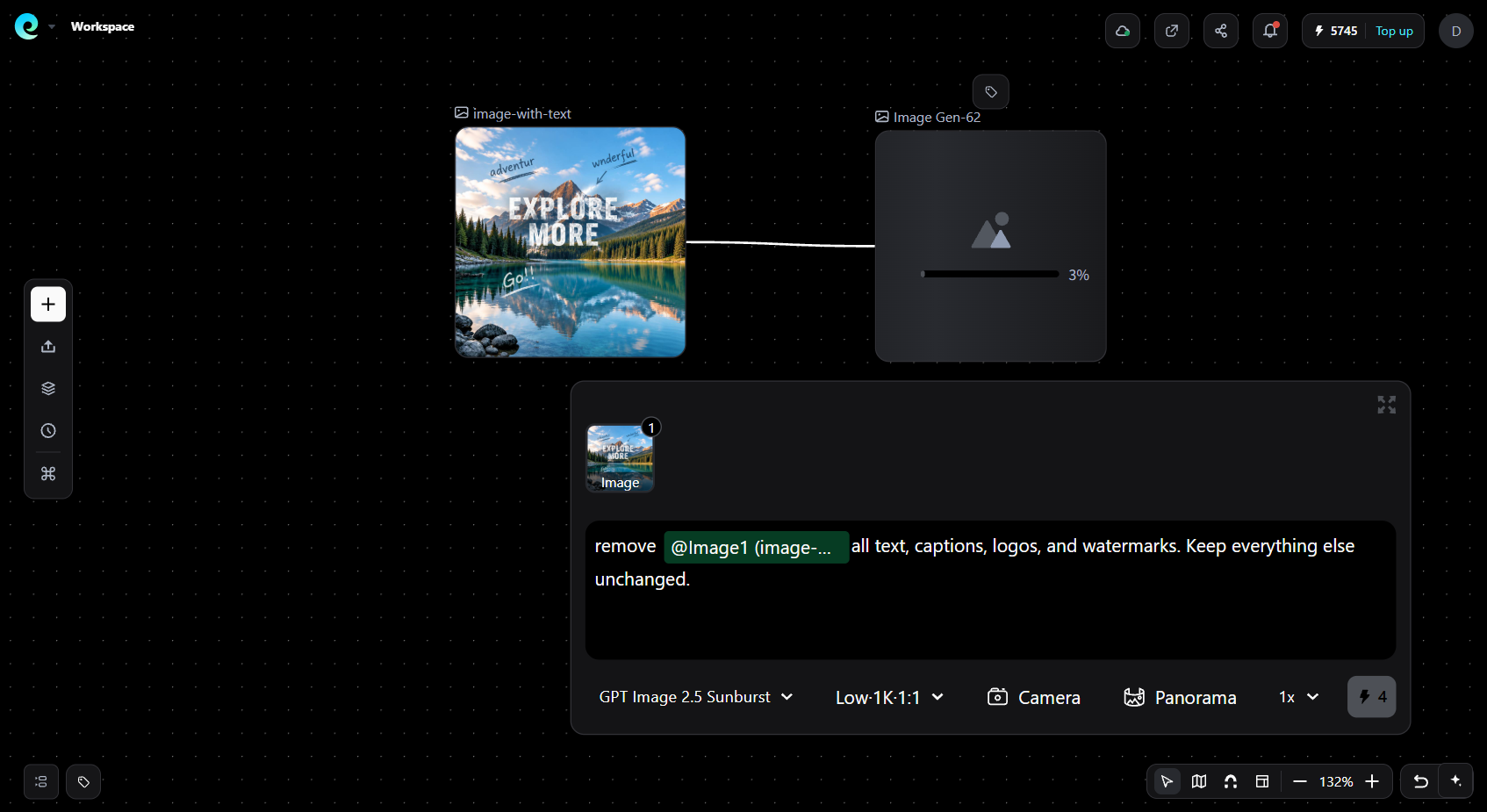Open the outline list icon at bottom left
1487x812 pixels.
coord(41,782)
